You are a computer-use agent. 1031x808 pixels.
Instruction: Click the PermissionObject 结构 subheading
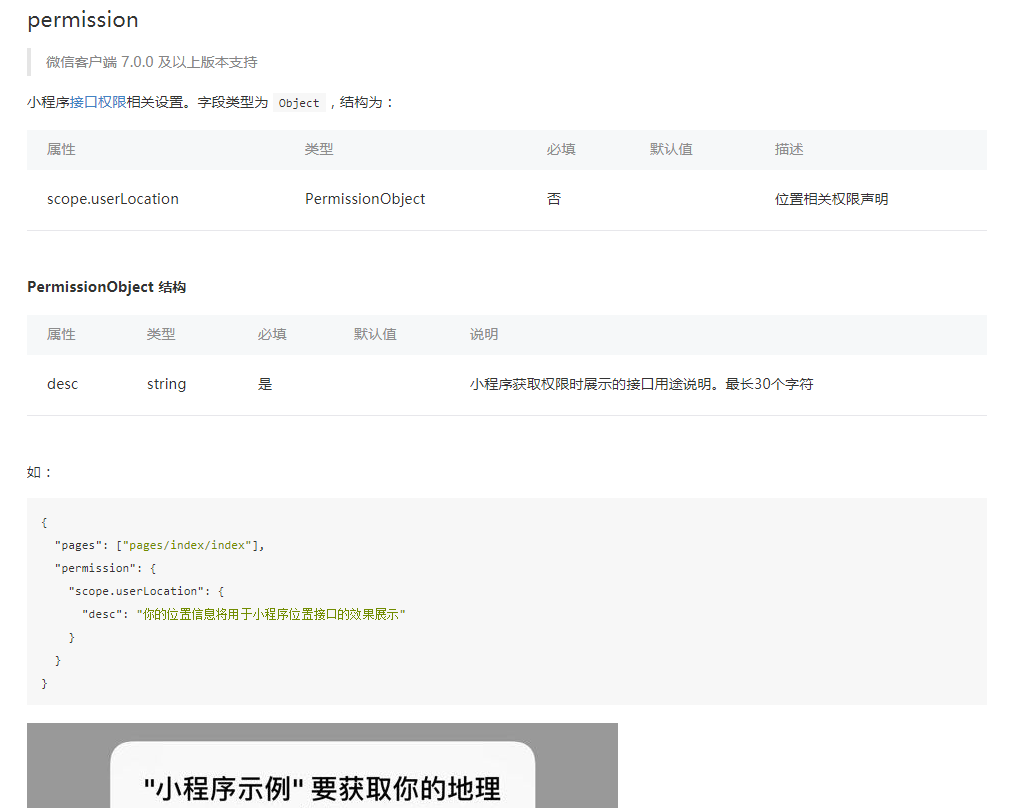(x=107, y=287)
